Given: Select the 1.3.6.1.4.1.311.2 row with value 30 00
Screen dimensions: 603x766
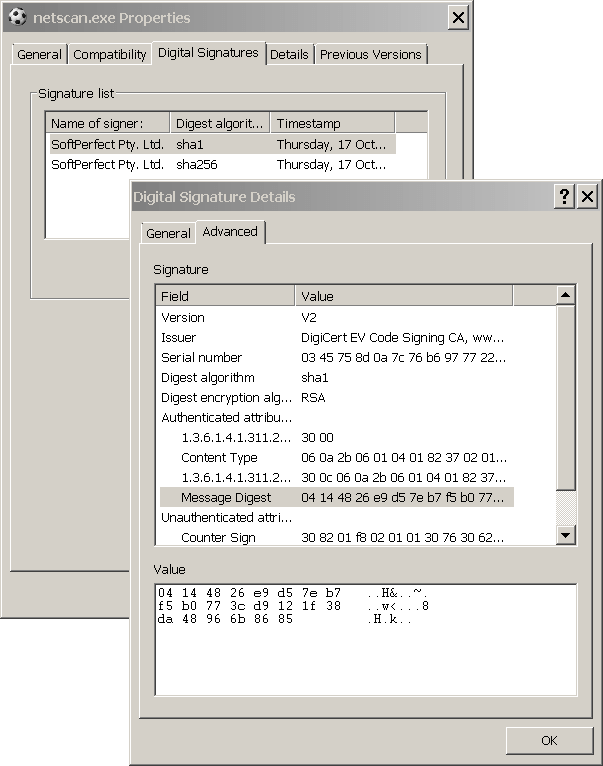Looking at the screenshot, I should pos(336,437).
